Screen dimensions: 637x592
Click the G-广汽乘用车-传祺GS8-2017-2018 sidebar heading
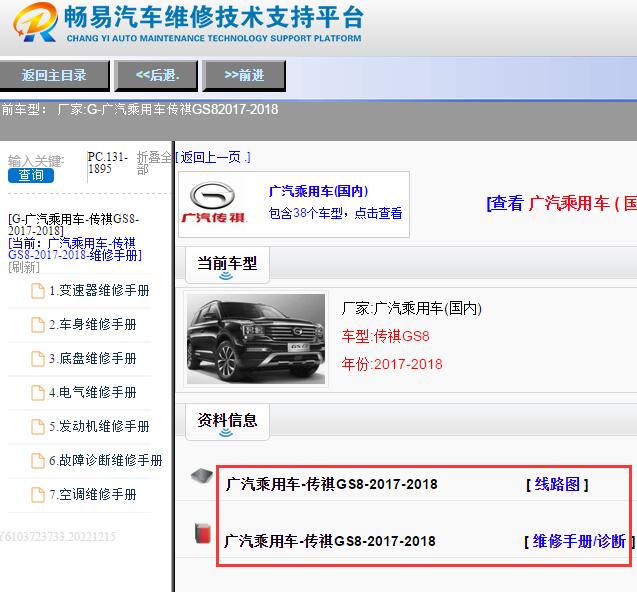point(74,225)
